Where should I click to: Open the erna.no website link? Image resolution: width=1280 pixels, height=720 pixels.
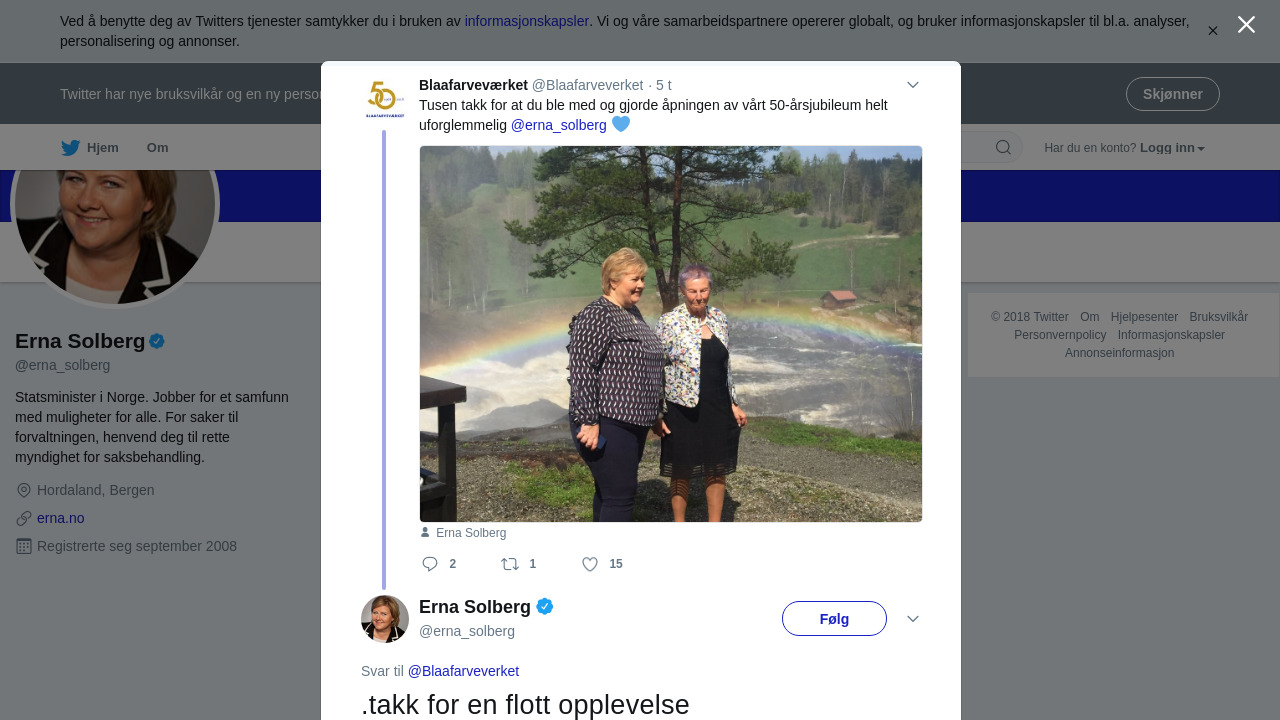tap(61, 518)
